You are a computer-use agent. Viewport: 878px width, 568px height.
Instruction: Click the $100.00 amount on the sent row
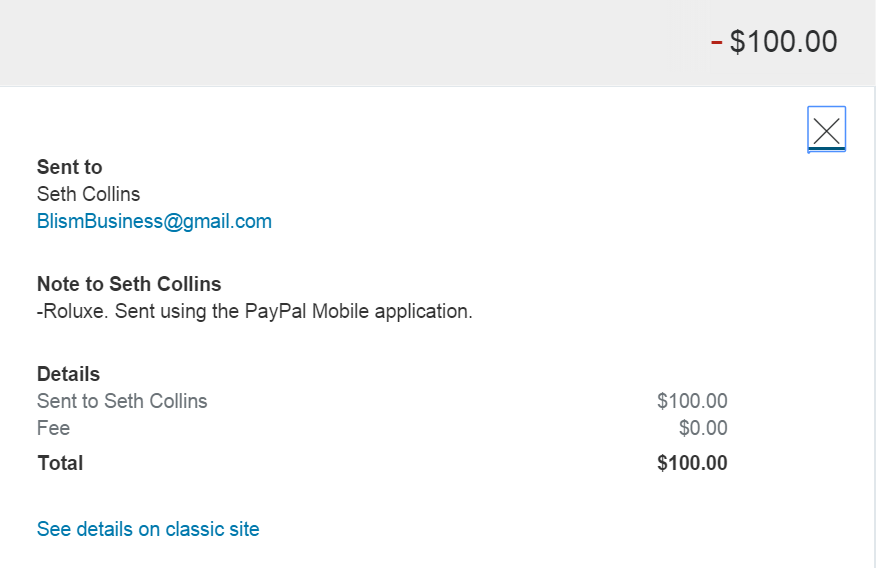[692, 401]
